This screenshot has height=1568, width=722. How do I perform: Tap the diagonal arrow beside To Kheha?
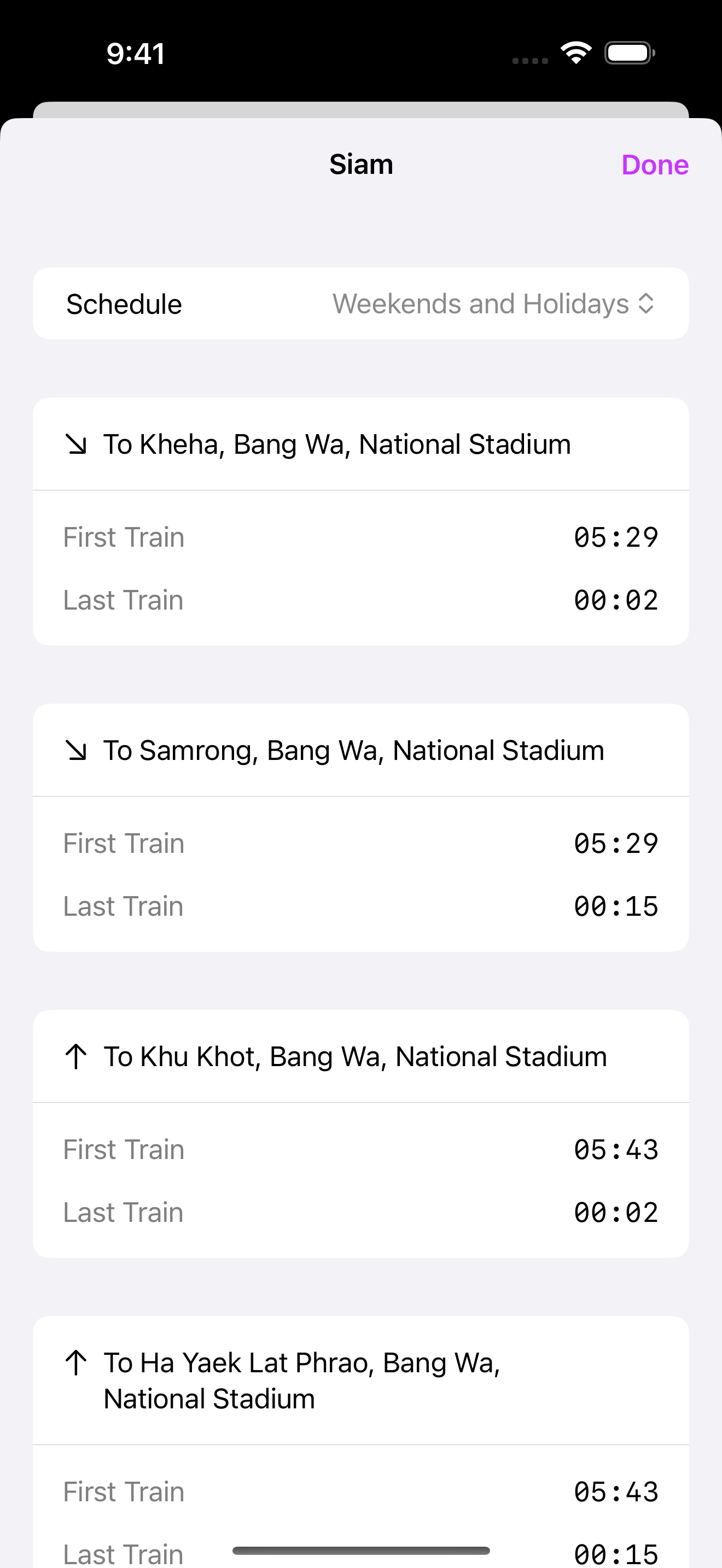[76, 444]
